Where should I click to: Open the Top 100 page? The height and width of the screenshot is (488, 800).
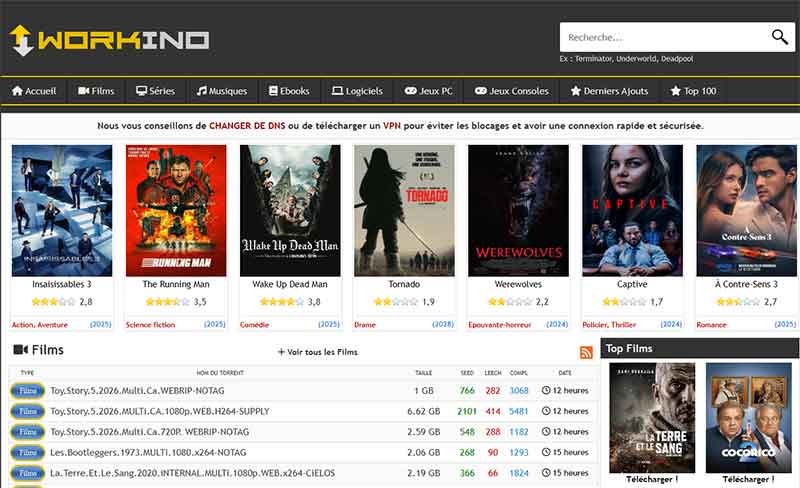693,91
